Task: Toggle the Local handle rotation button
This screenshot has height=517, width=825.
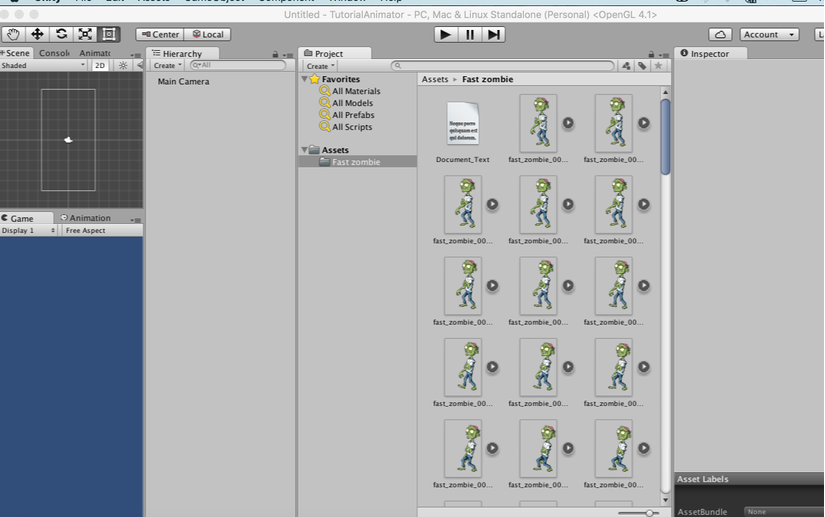Action: (208, 35)
